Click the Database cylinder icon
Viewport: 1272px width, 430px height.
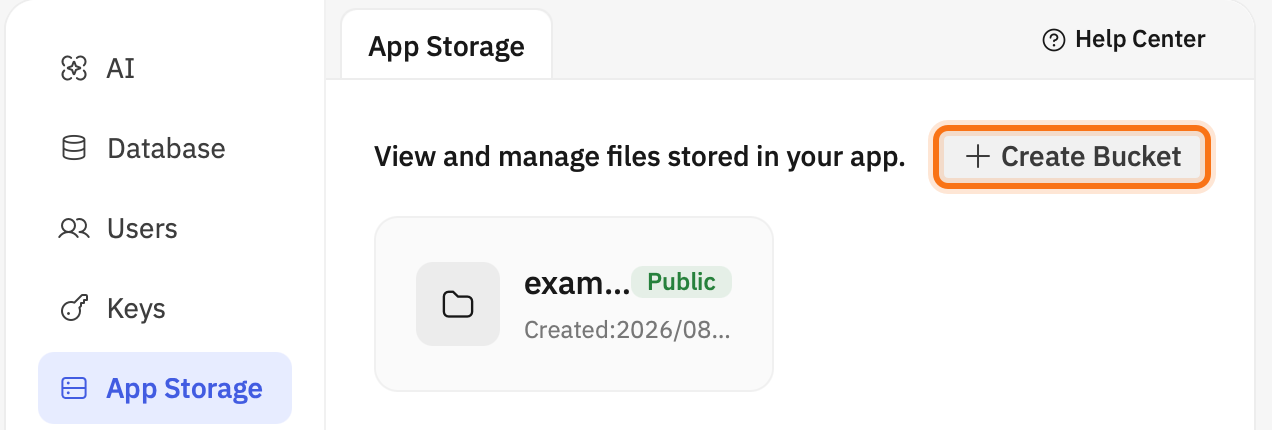[x=74, y=149]
